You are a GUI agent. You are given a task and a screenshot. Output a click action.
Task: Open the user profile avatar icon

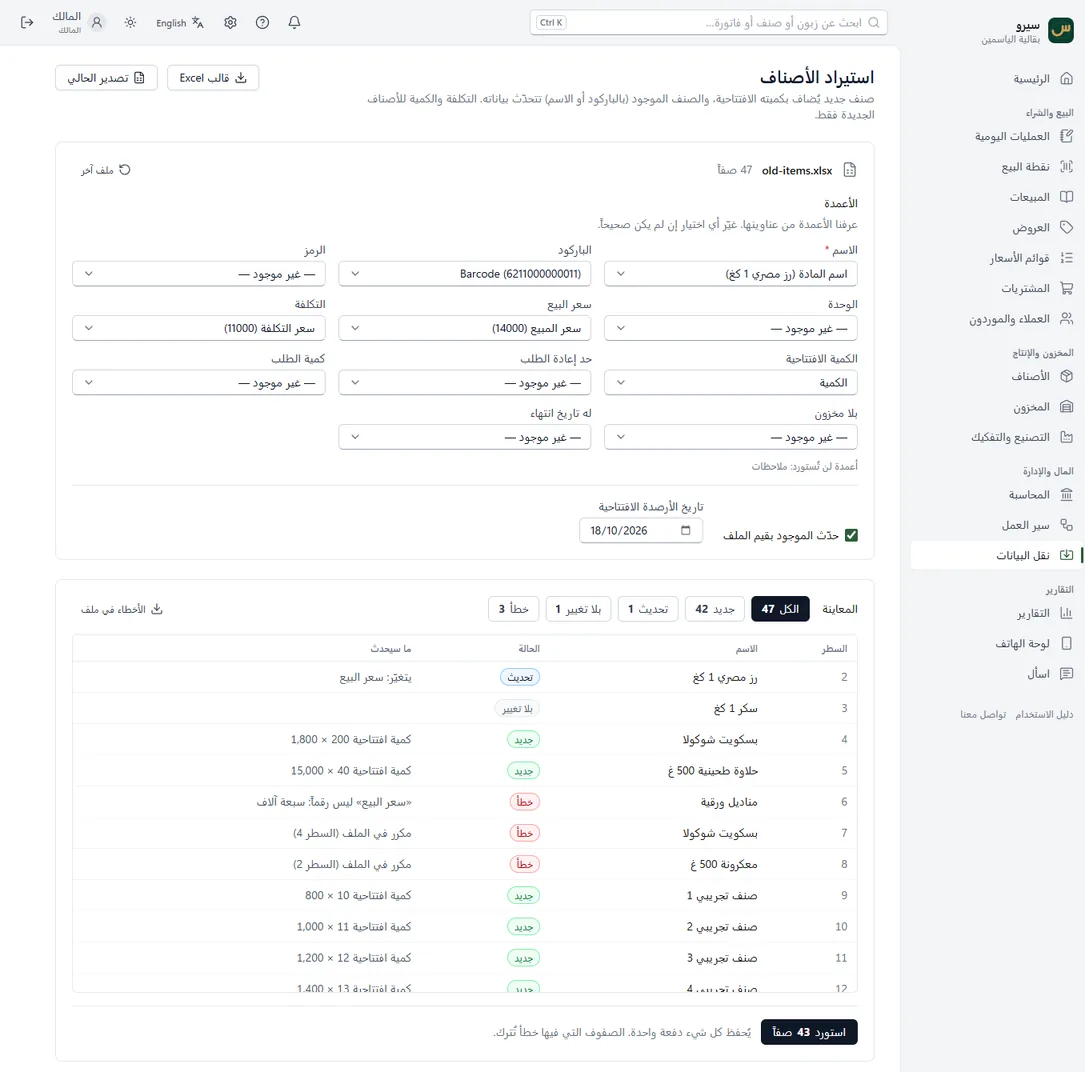tap(97, 23)
